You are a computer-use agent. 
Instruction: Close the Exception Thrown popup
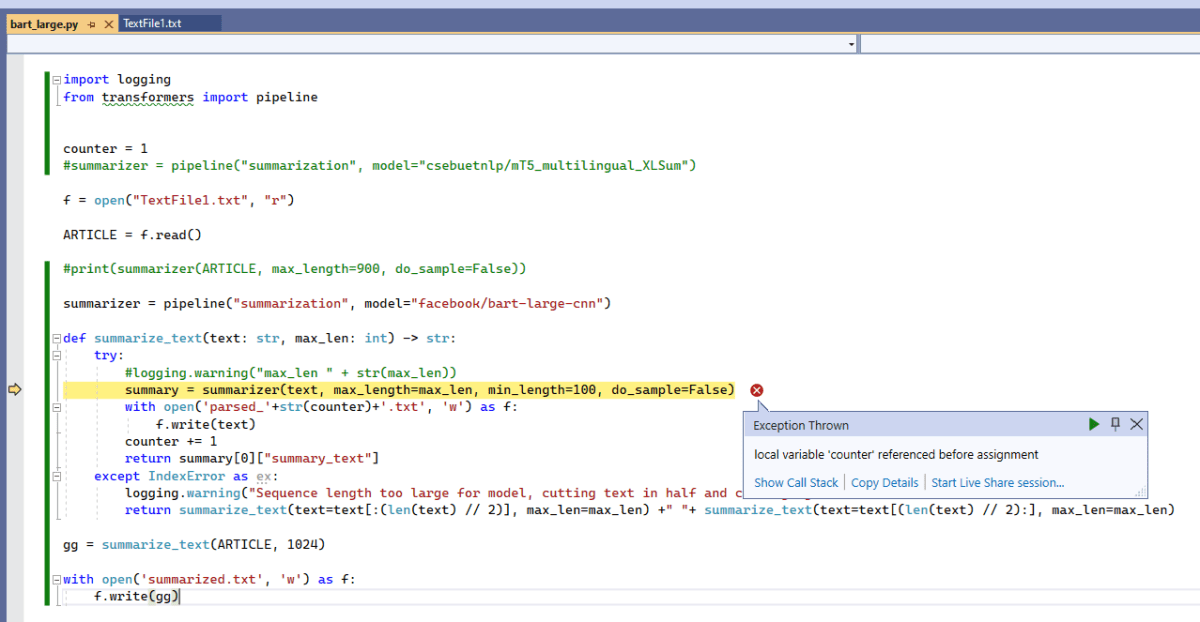(x=1136, y=425)
